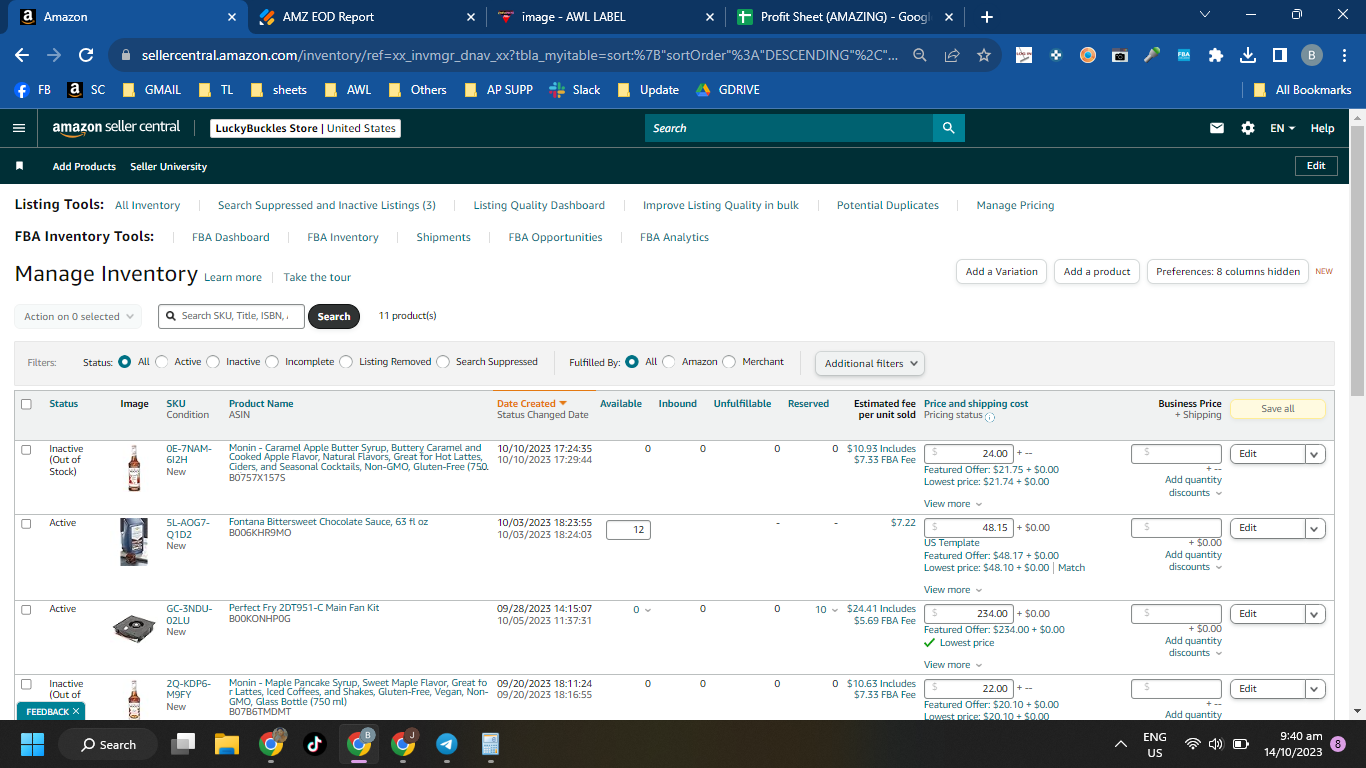
Task: Click the camera screenshot extension icon
Action: [x=1120, y=56]
